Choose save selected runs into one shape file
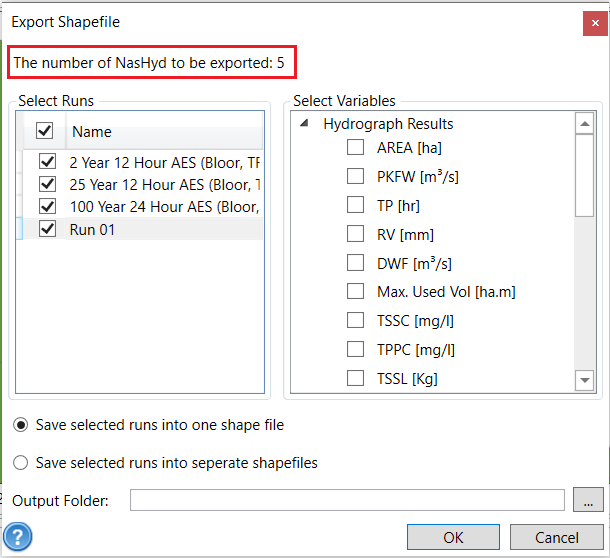The width and height of the screenshot is (610, 558). pyautogui.click(x=21, y=425)
